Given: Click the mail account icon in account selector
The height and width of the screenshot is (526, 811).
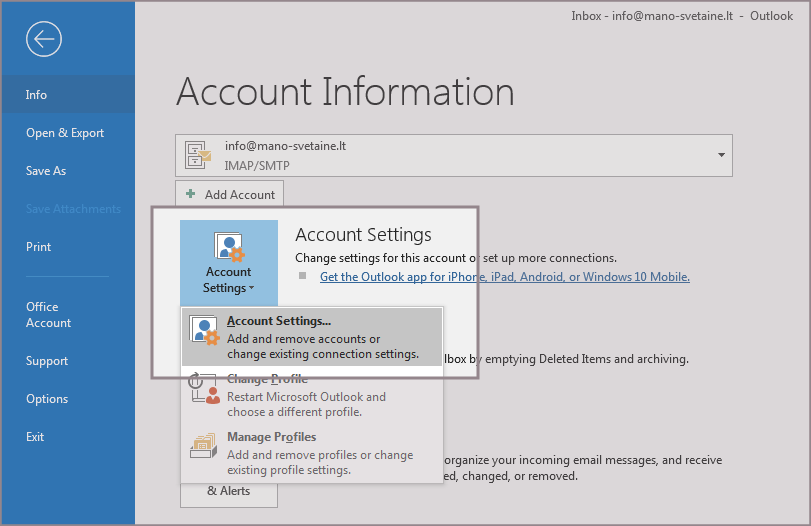Looking at the screenshot, I should point(199,155).
